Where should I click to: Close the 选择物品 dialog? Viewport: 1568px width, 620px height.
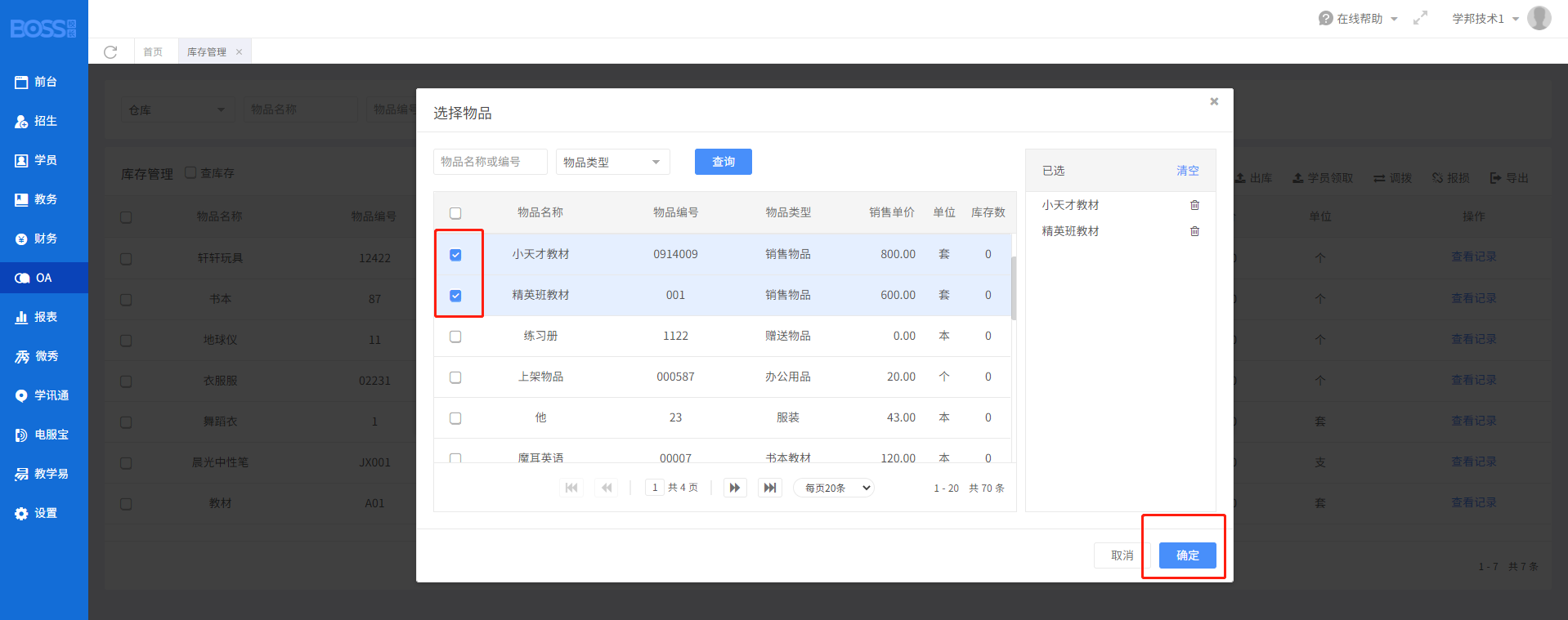coord(1214,101)
